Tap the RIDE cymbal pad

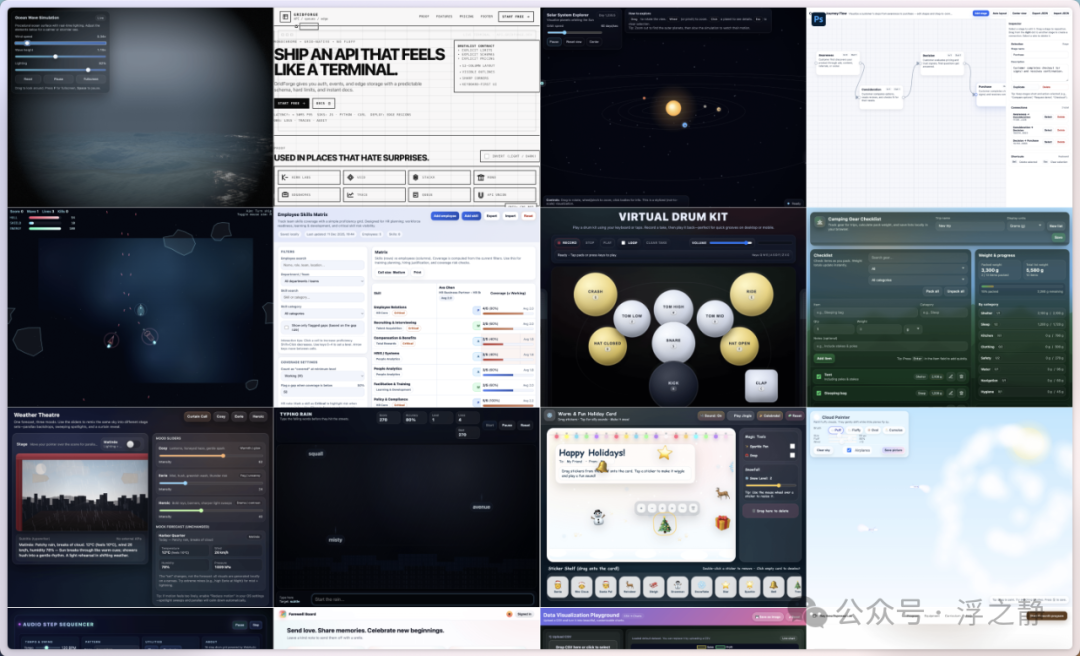pos(751,294)
